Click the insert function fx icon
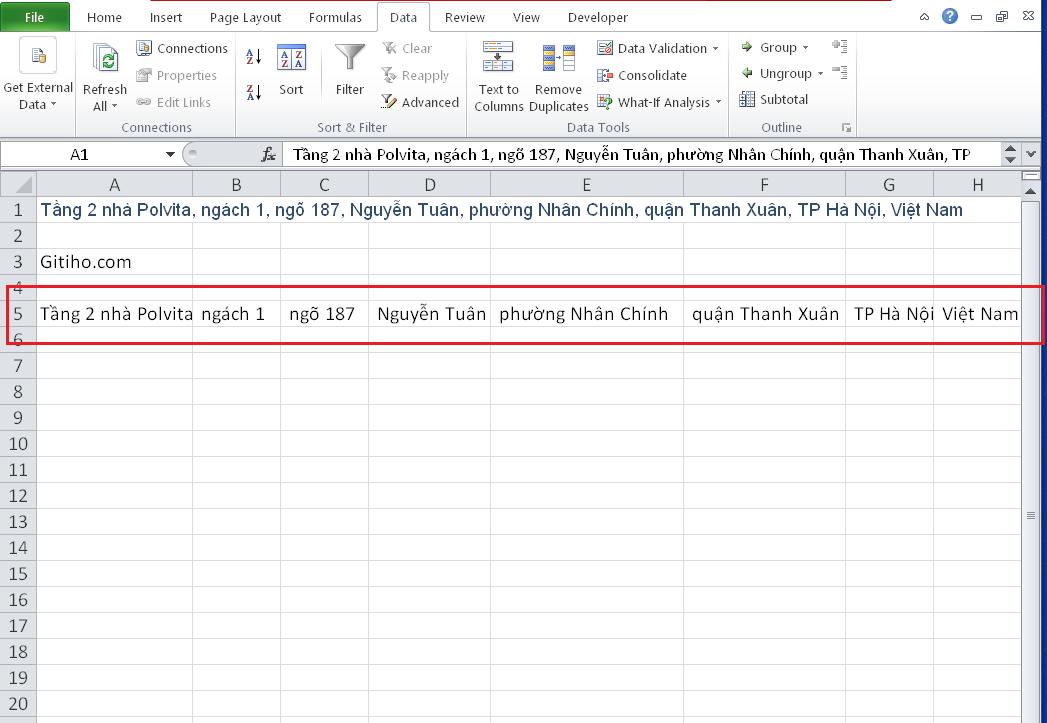1047x723 pixels. [268, 155]
